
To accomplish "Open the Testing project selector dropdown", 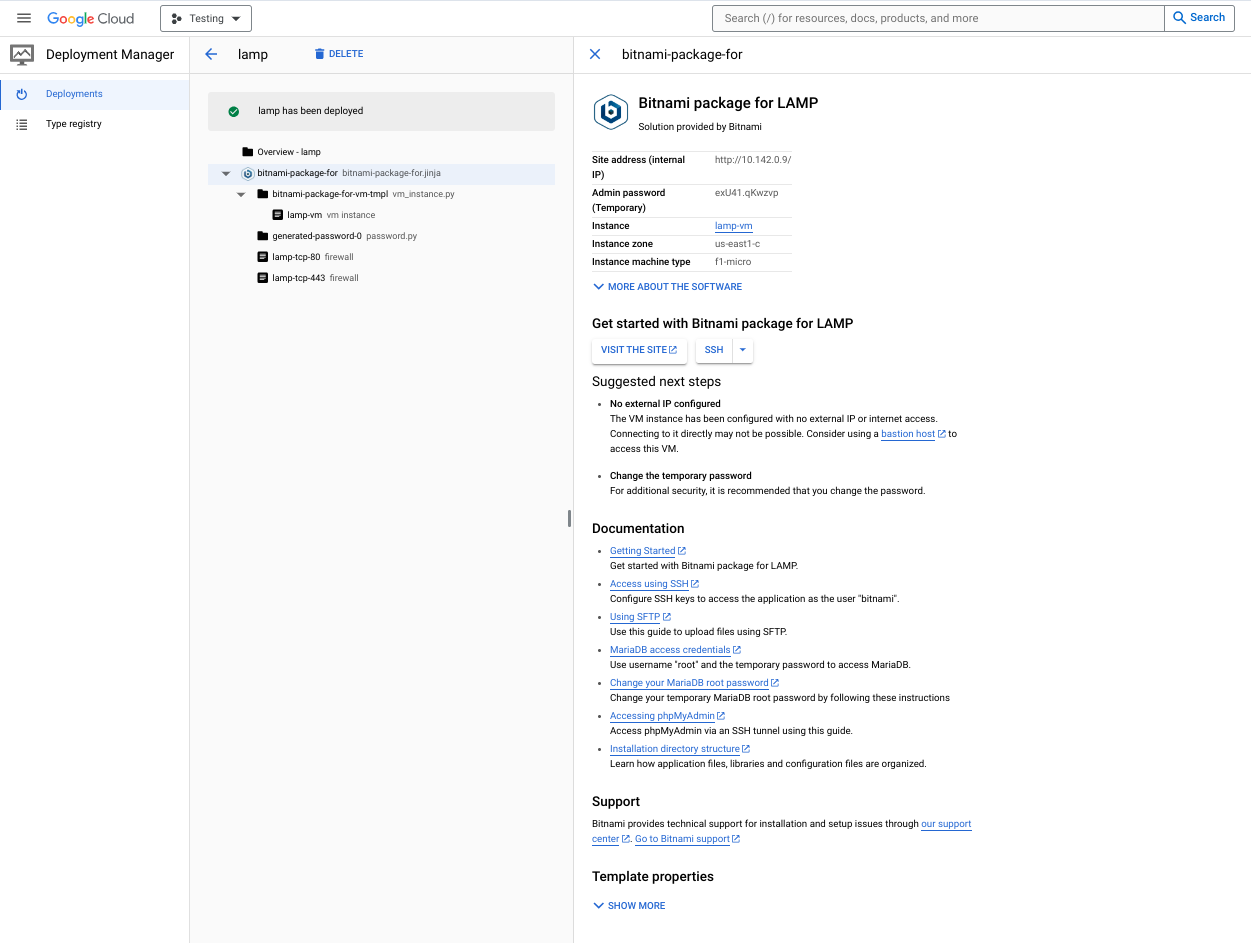I will (206, 18).
